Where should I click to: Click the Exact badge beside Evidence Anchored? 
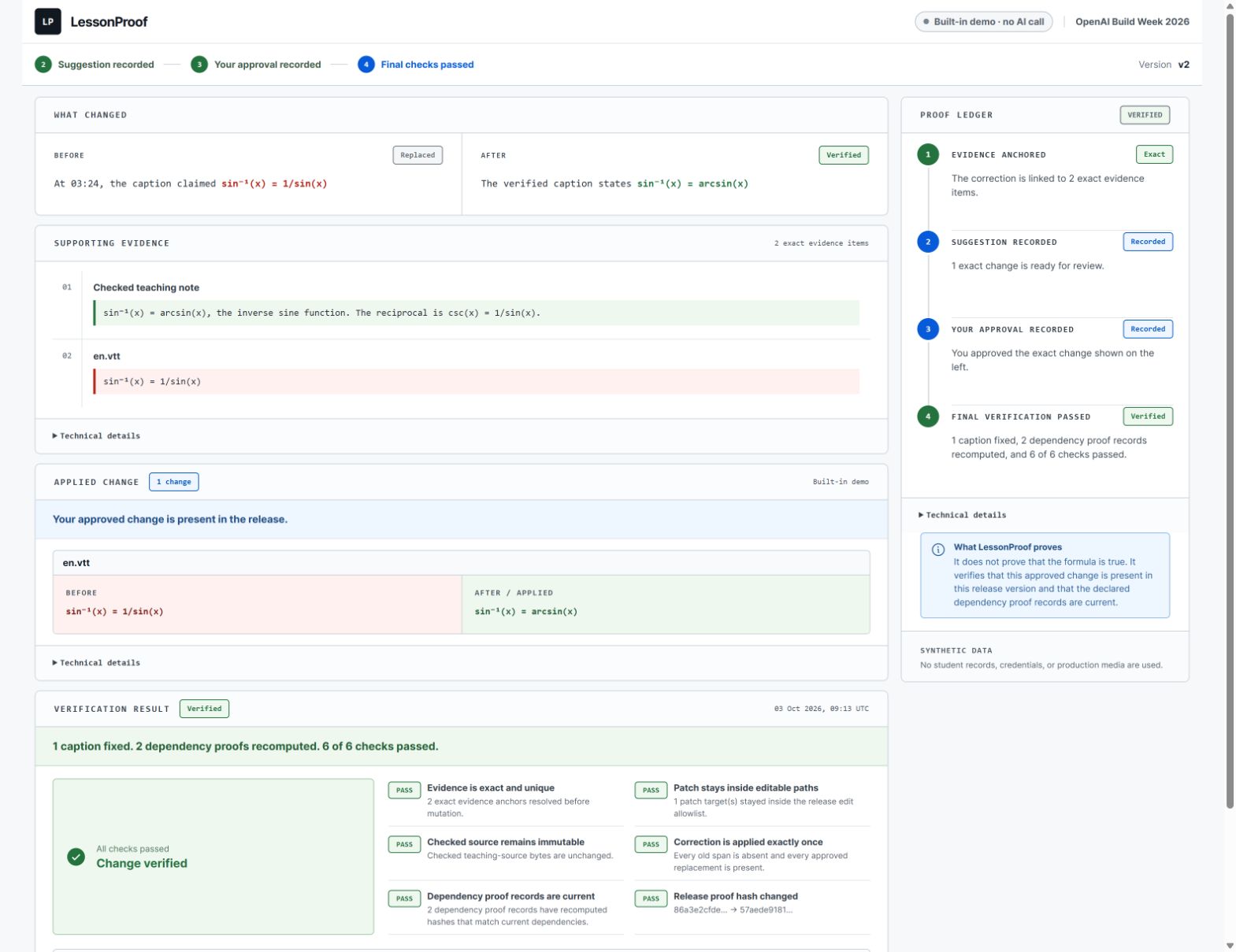coord(1154,154)
